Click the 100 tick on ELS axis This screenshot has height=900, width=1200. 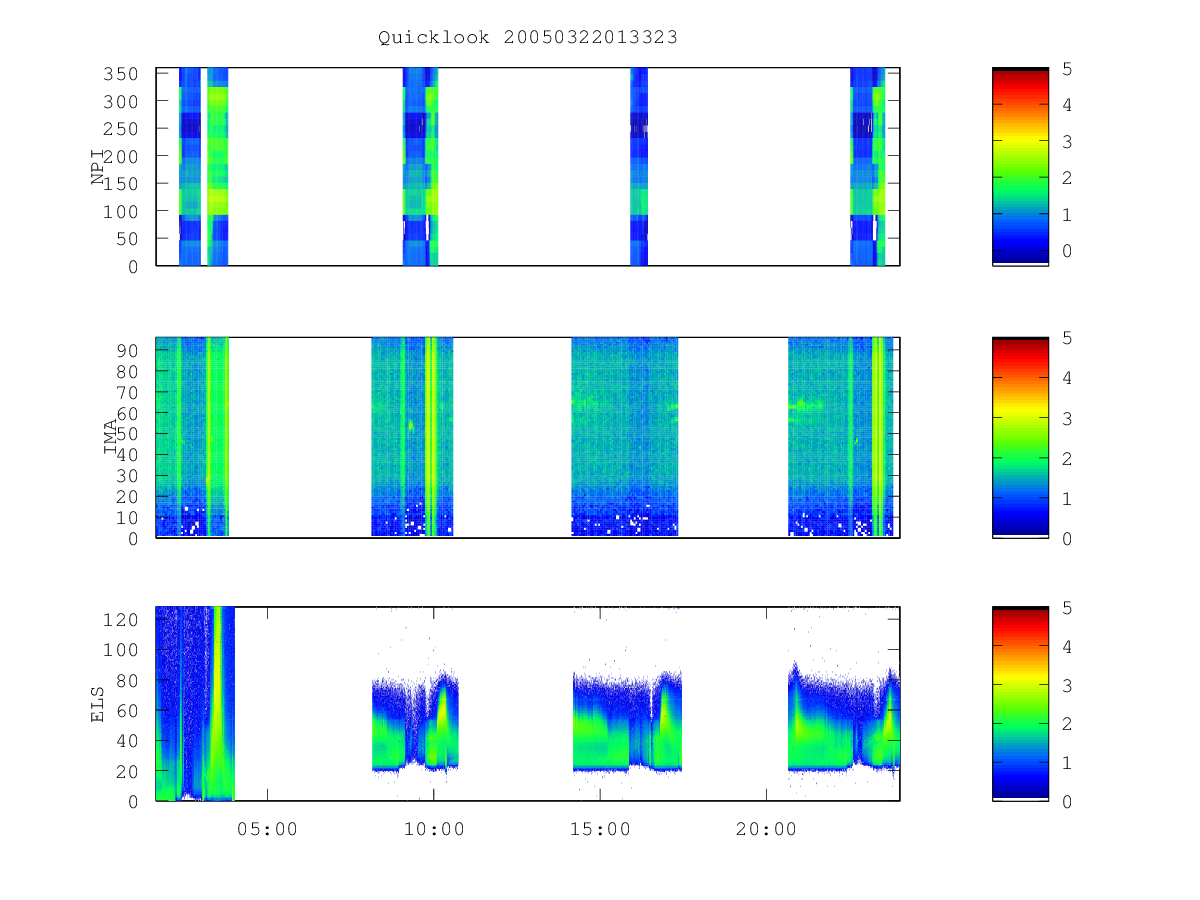[123, 650]
